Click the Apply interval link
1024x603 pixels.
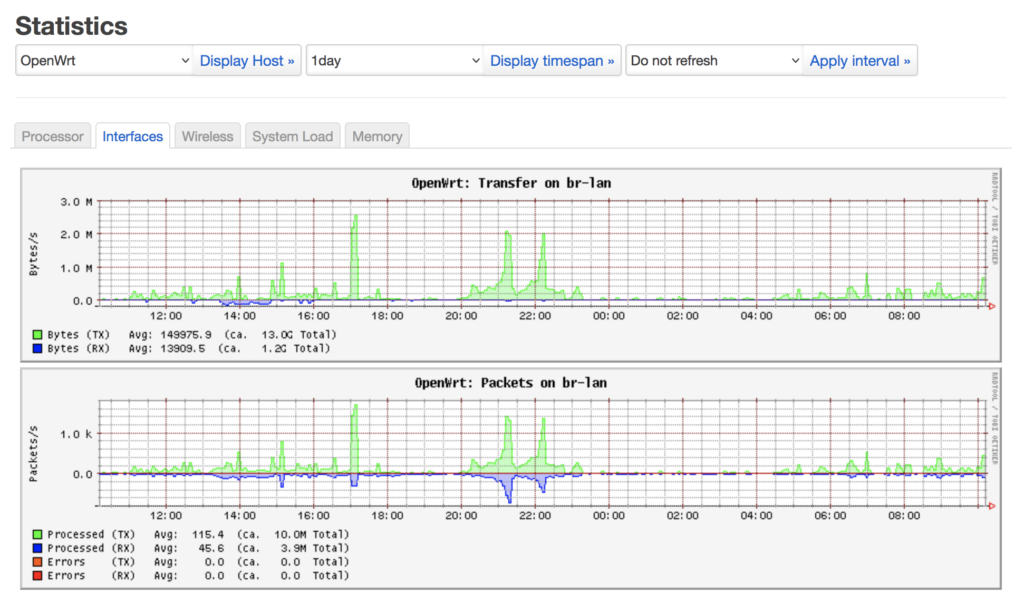(859, 60)
